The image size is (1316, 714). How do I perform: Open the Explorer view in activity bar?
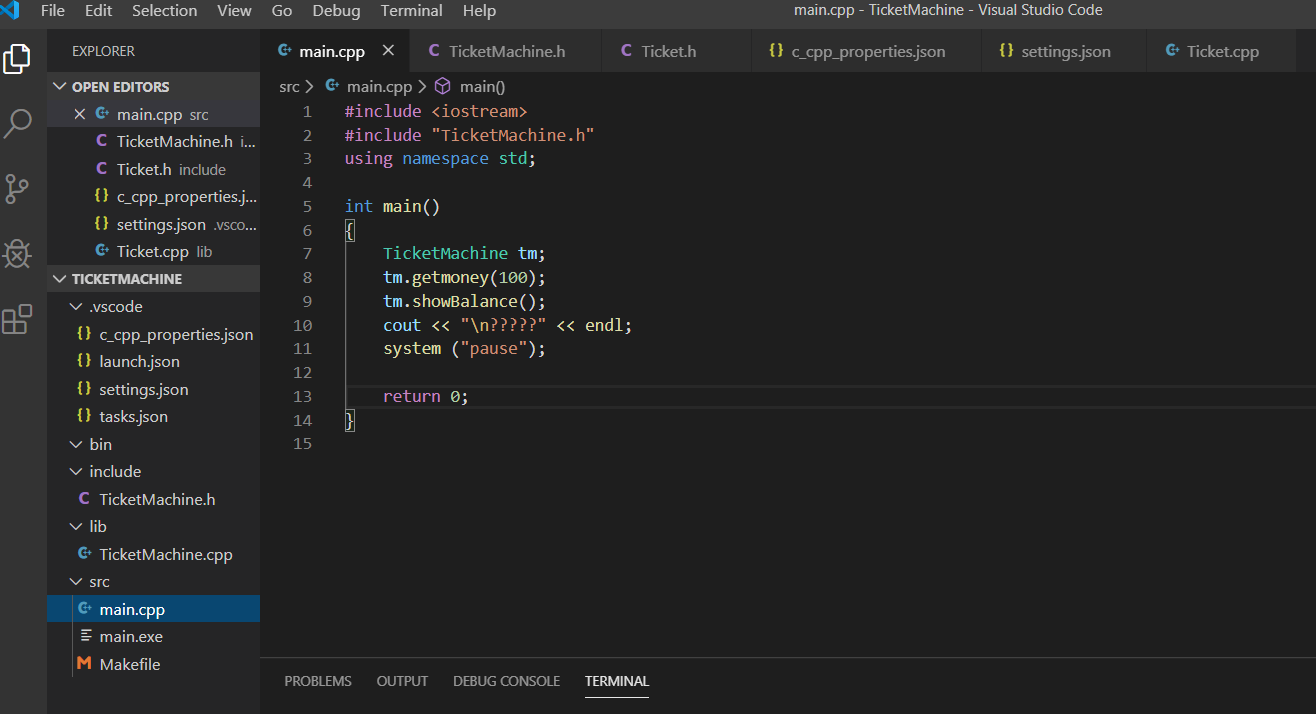pyautogui.click(x=17, y=59)
